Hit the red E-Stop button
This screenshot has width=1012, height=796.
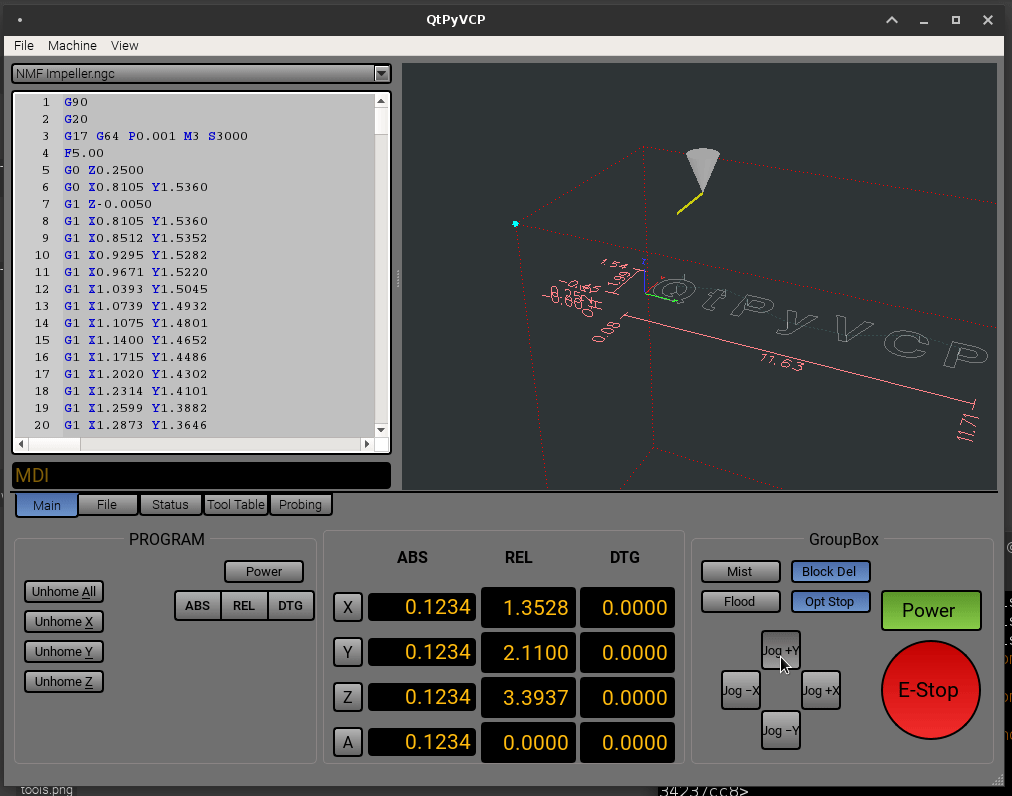pos(931,689)
